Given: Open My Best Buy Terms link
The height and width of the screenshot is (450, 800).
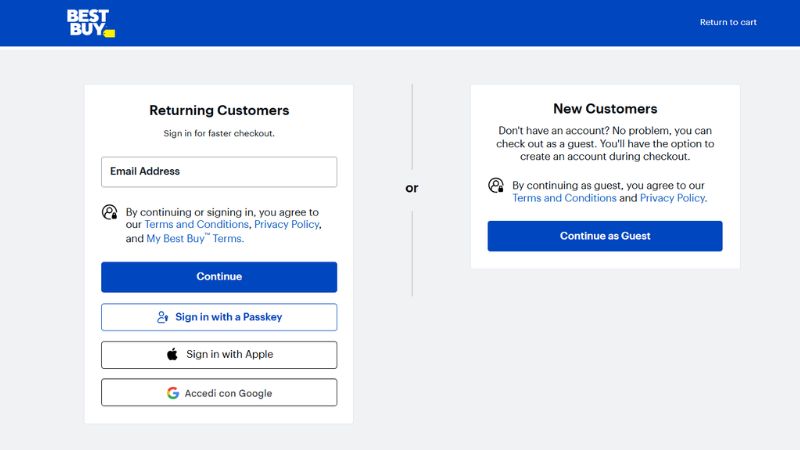Looking at the screenshot, I should (195, 238).
